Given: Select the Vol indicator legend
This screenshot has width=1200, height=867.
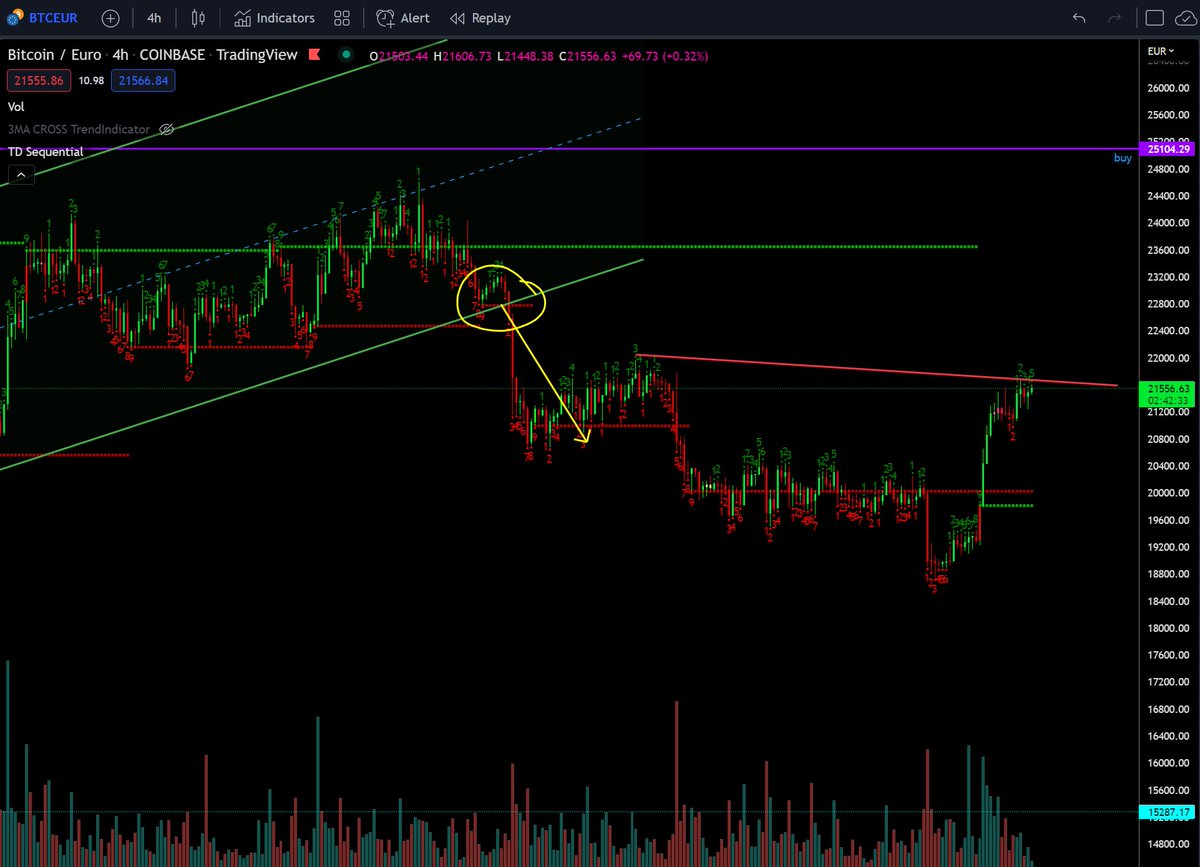Looking at the screenshot, I should [x=16, y=106].
